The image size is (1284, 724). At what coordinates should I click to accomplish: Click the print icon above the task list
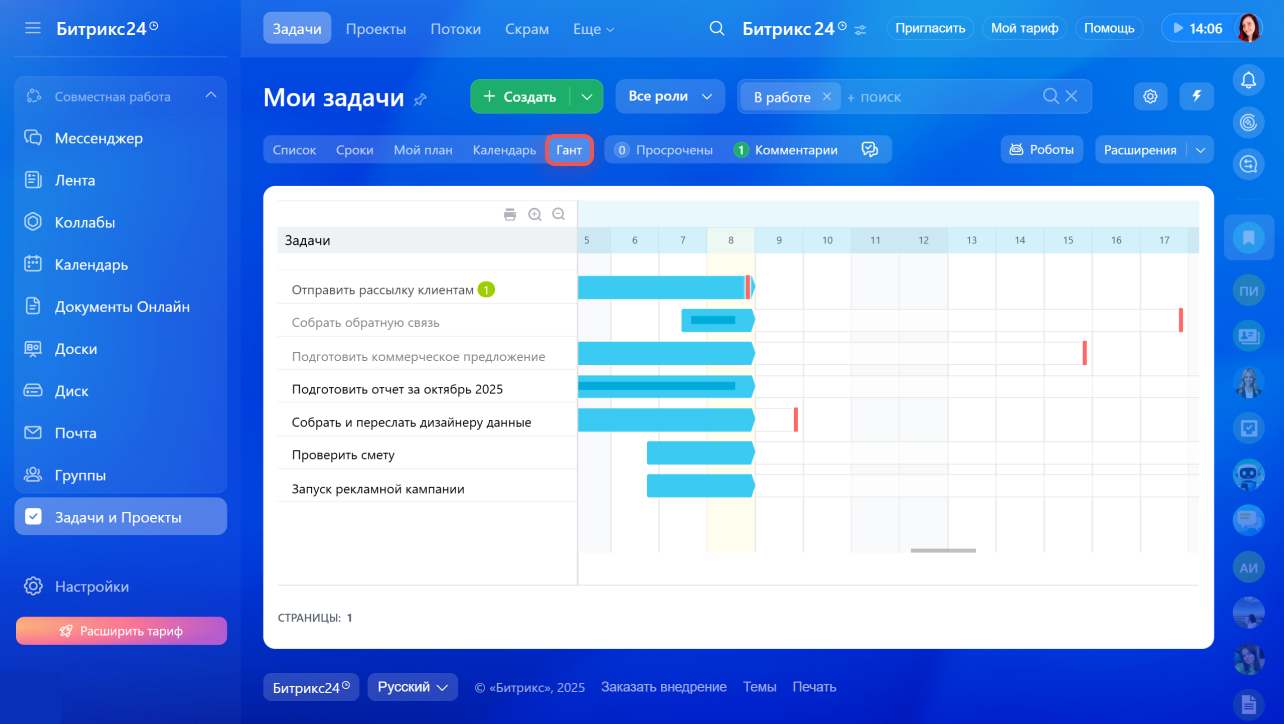click(510, 214)
